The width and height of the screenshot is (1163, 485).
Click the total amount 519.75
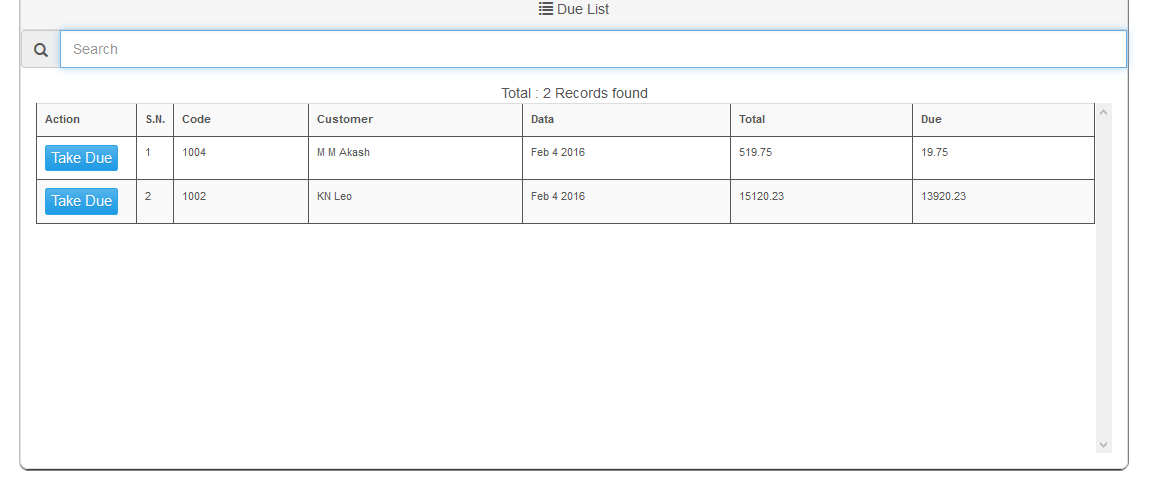click(755, 153)
